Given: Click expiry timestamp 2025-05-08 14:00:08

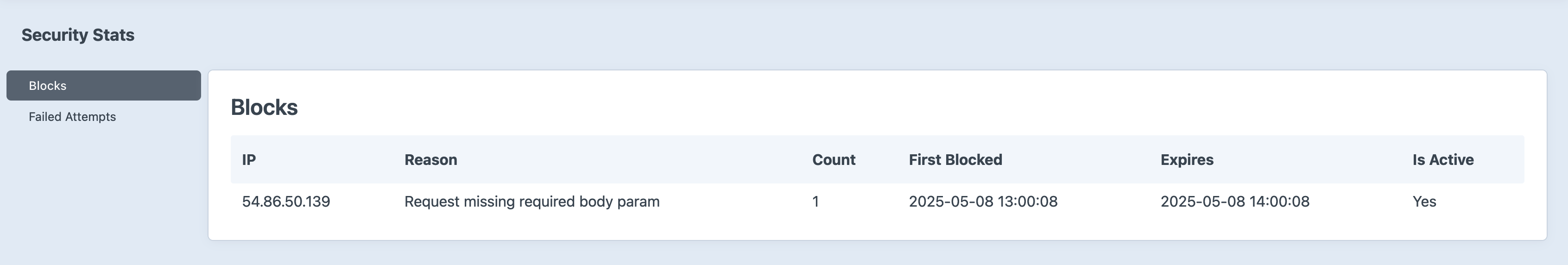Looking at the screenshot, I should [x=1234, y=202].
